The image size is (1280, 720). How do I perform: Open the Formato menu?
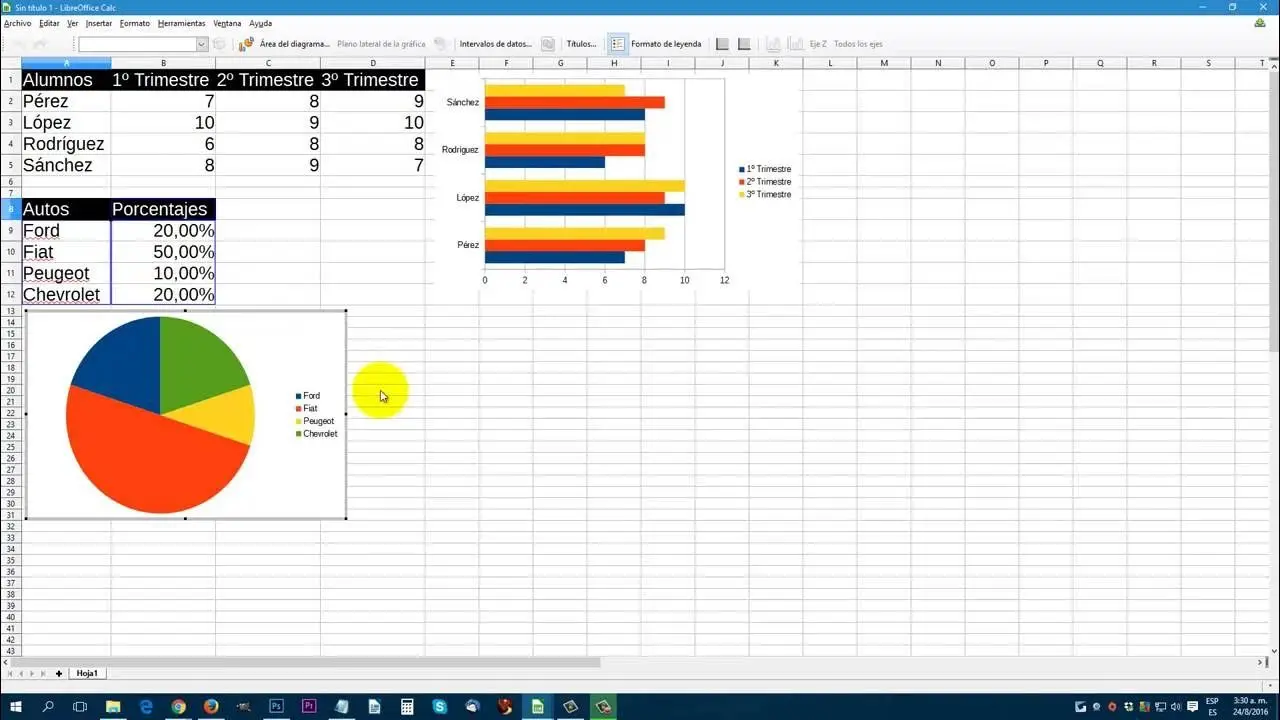[x=134, y=23]
